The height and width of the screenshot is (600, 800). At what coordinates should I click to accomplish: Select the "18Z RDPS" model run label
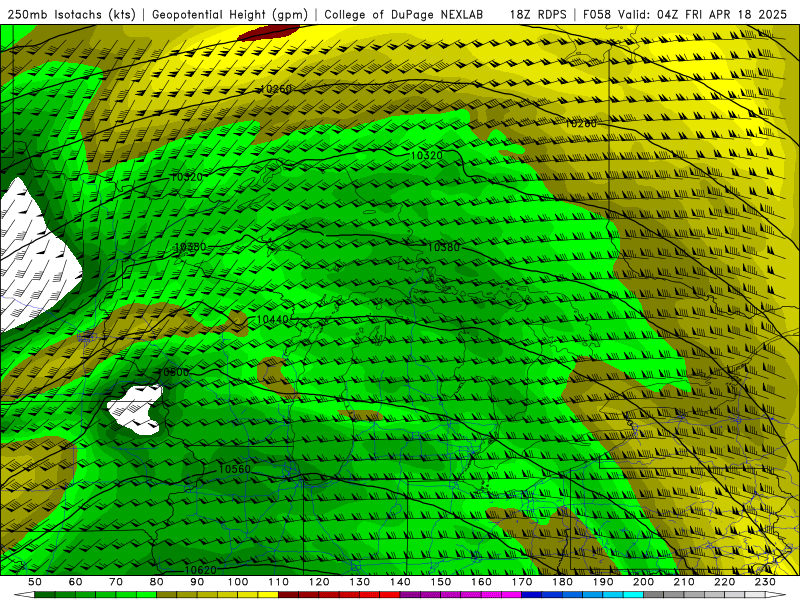(538, 14)
